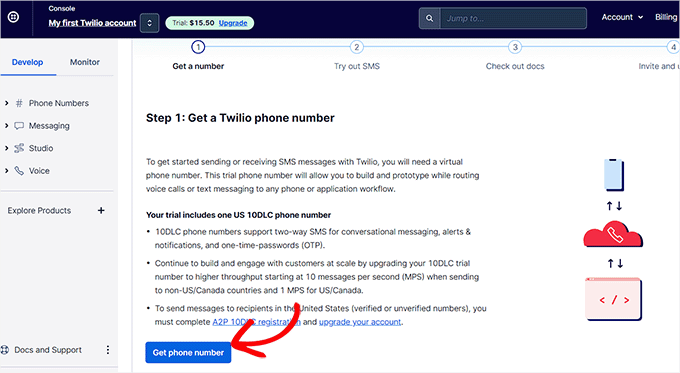Open the account switcher dropdown arrows
This screenshot has width=680, height=373.
(x=149, y=23)
